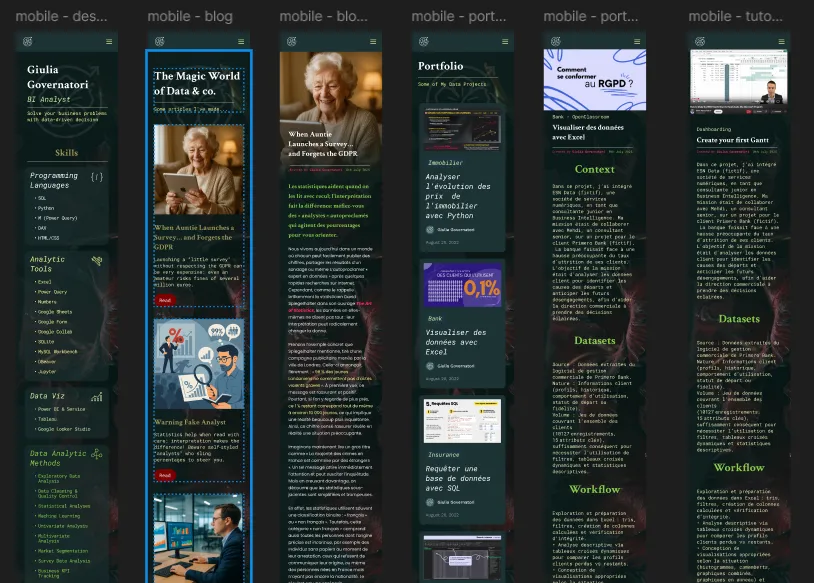Click logo icon in the Portfolio frame header
The width and height of the screenshot is (814, 583).
pos(424,41)
